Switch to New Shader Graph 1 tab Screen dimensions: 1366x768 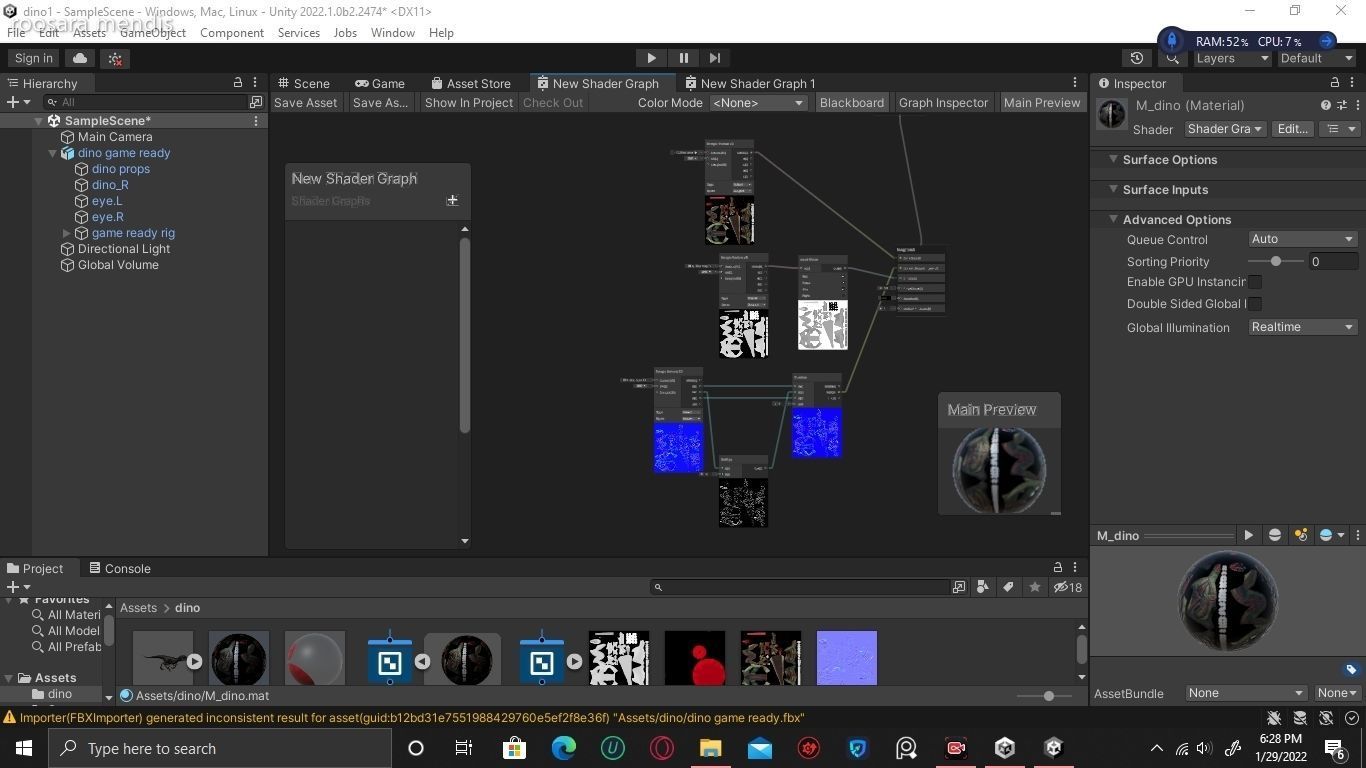750,83
